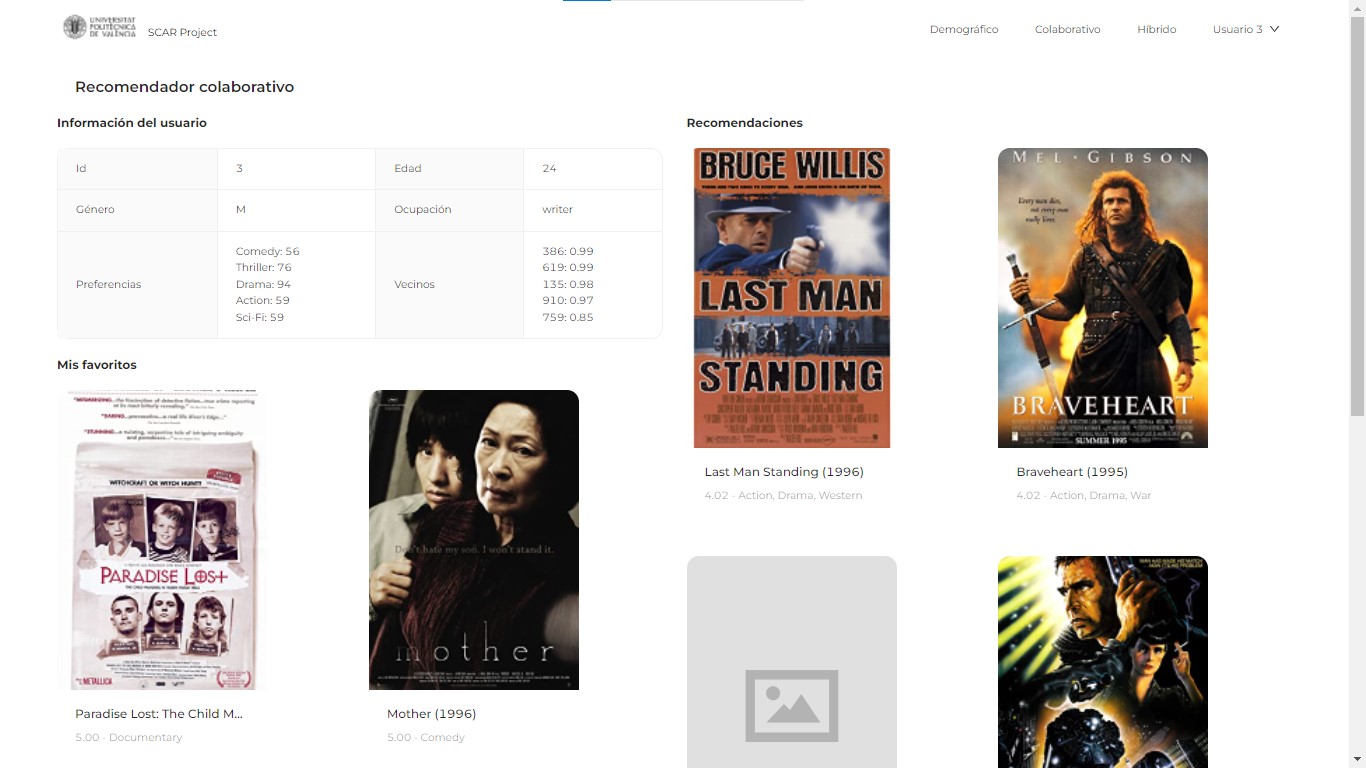Click the 'Recomendaciones' heading
This screenshot has height=768, width=1366.
coord(745,123)
